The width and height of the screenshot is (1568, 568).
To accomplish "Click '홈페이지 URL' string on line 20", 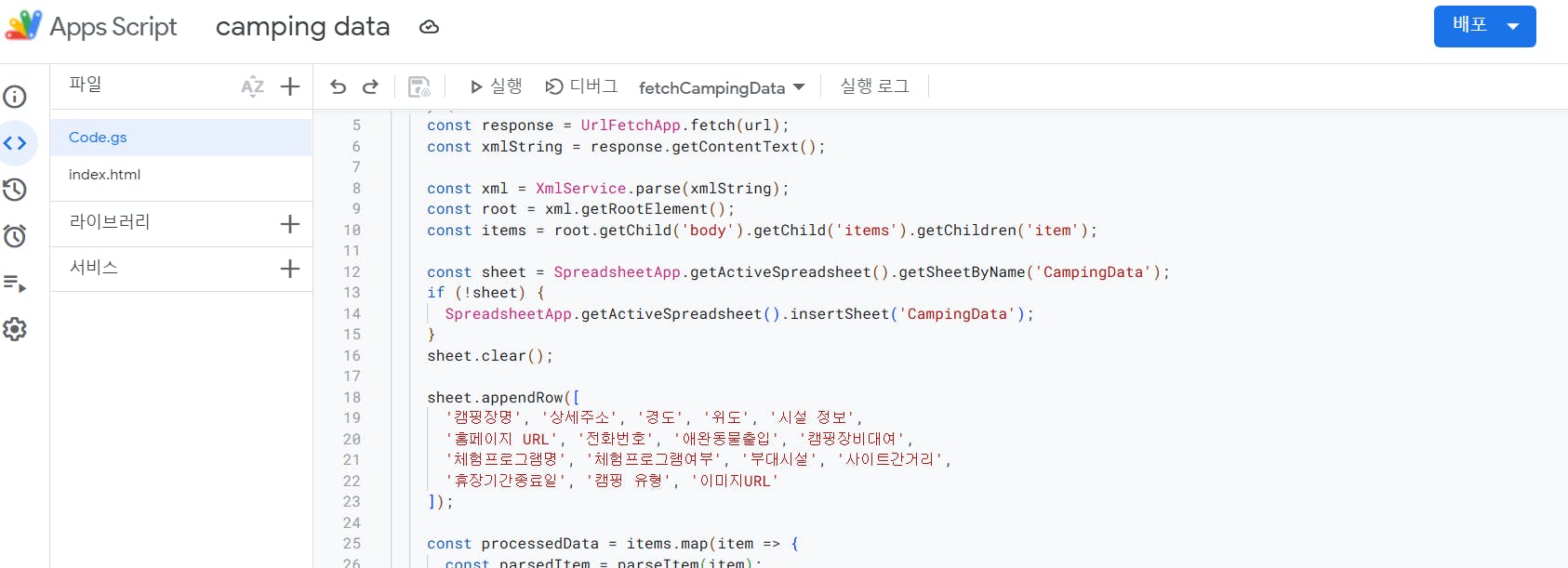I will (502, 439).
